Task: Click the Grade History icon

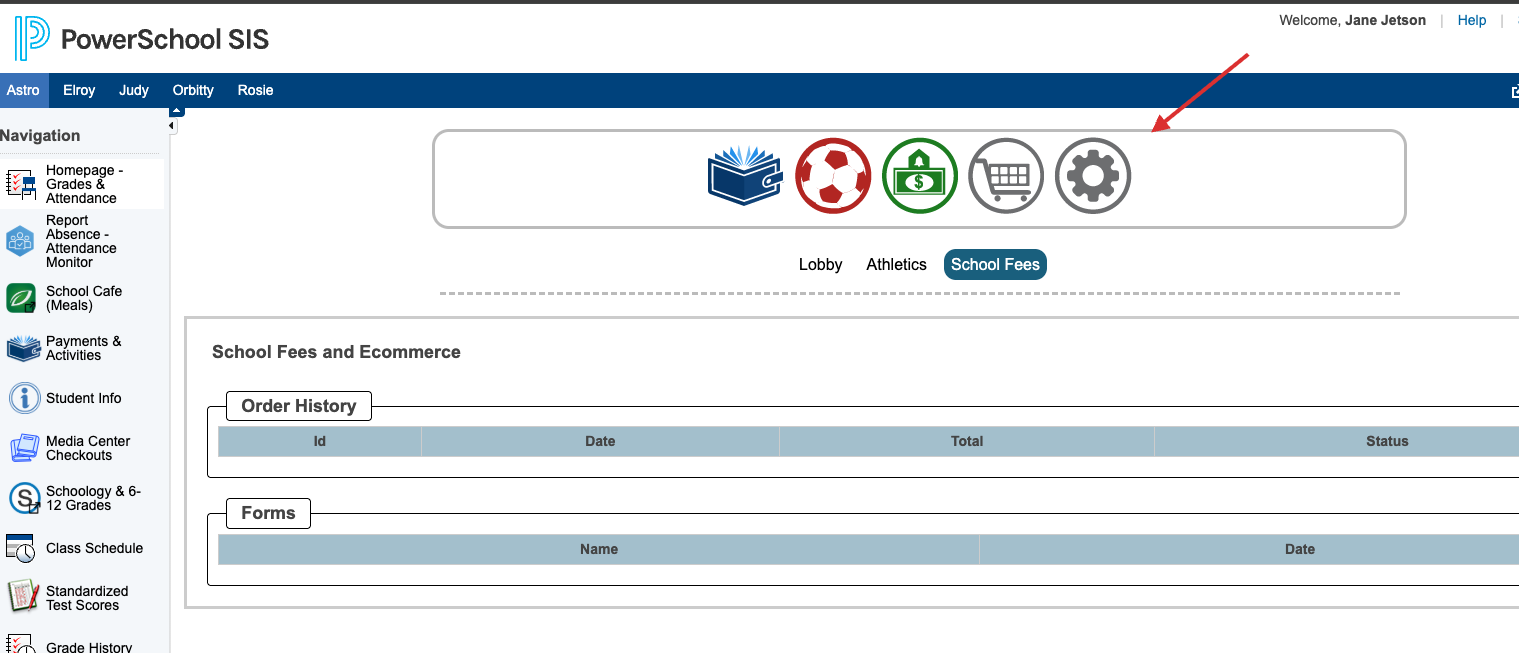Action: coord(21,644)
